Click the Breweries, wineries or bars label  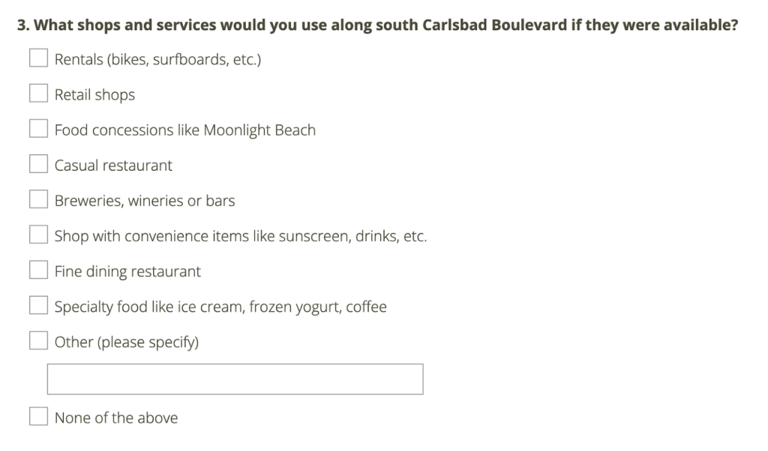point(144,201)
